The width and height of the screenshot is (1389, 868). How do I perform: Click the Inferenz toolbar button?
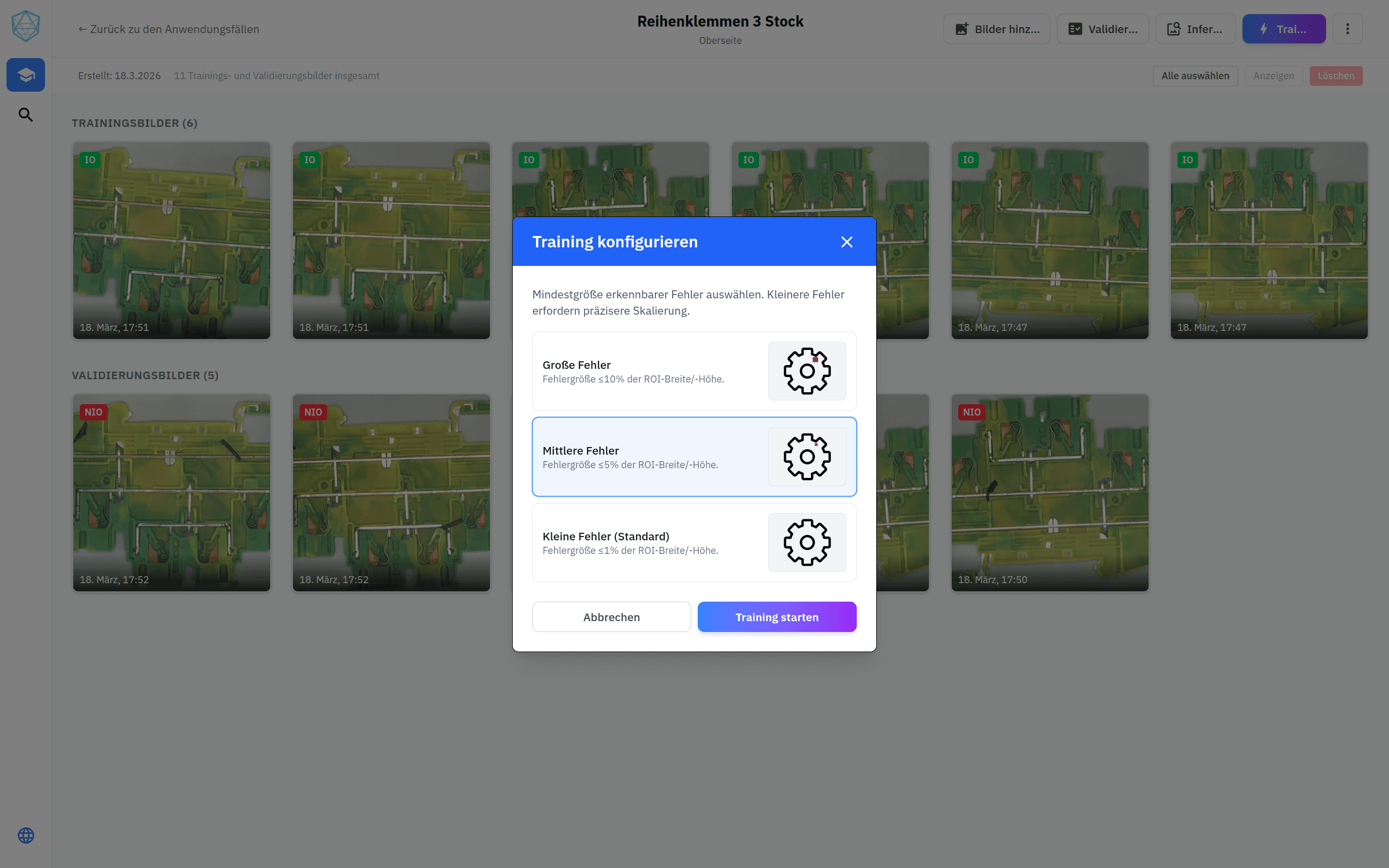click(1195, 29)
